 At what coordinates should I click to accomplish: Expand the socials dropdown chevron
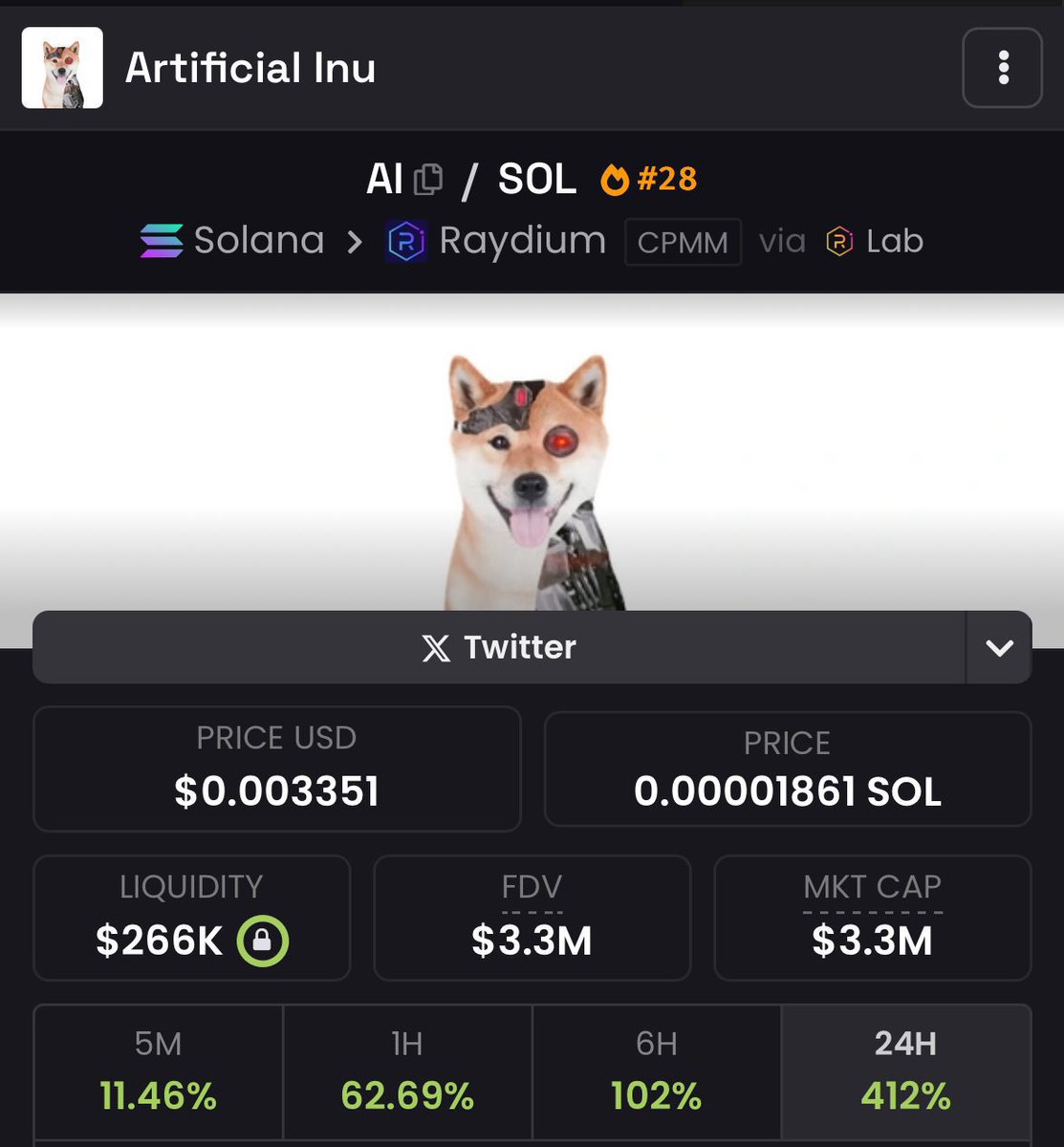tap(999, 648)
